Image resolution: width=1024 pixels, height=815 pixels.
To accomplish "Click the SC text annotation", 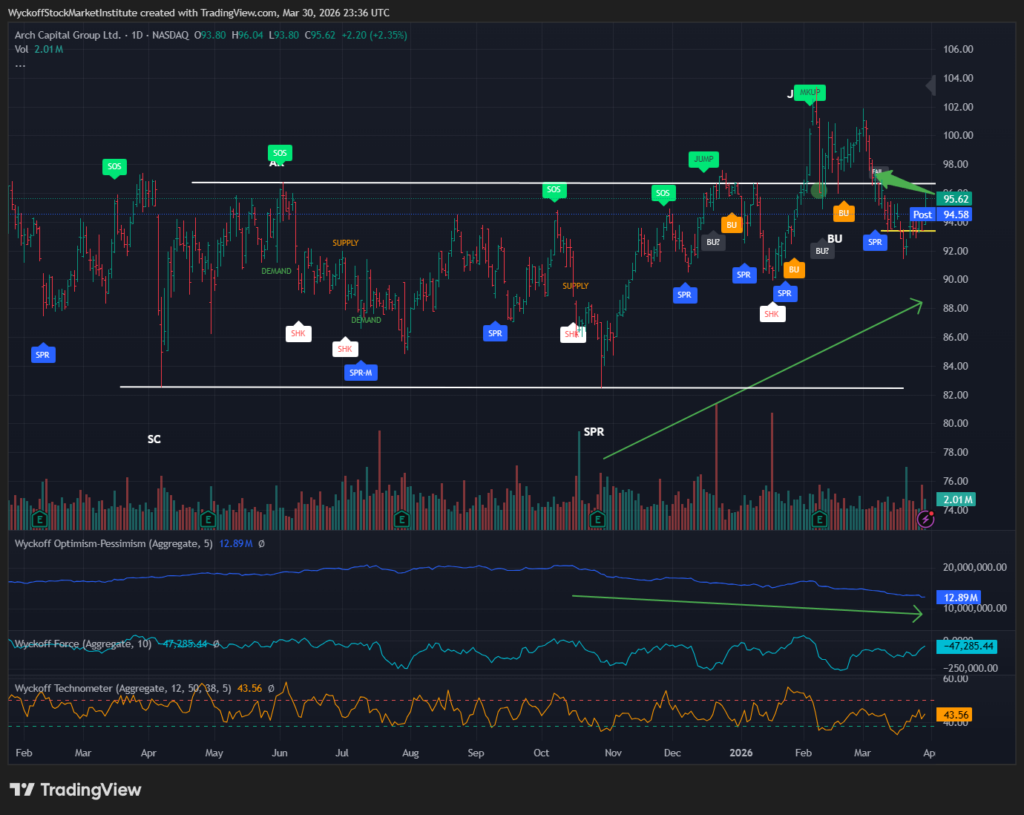I will click(154, 439).
